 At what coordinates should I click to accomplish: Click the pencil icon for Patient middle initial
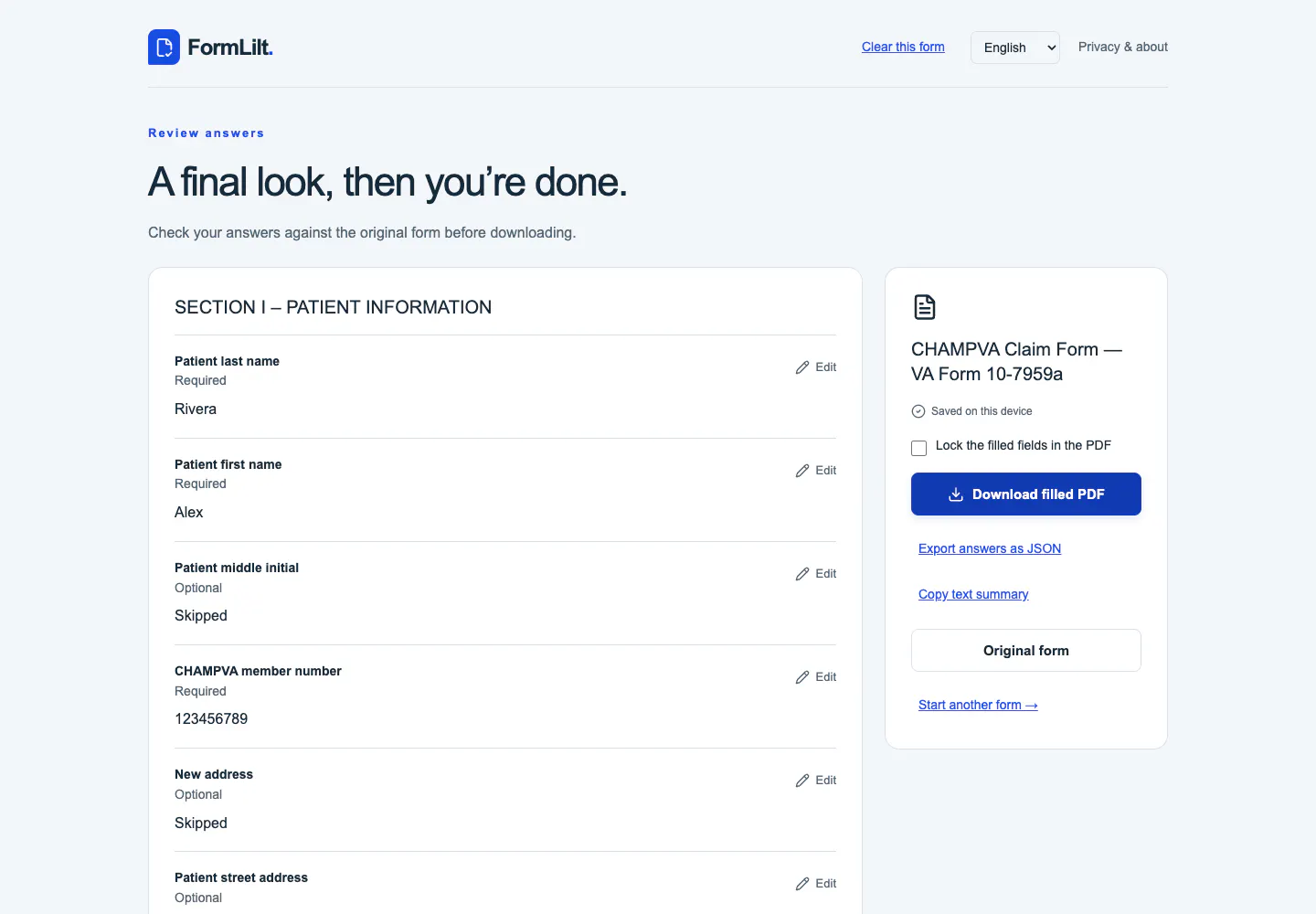[802, 574]
